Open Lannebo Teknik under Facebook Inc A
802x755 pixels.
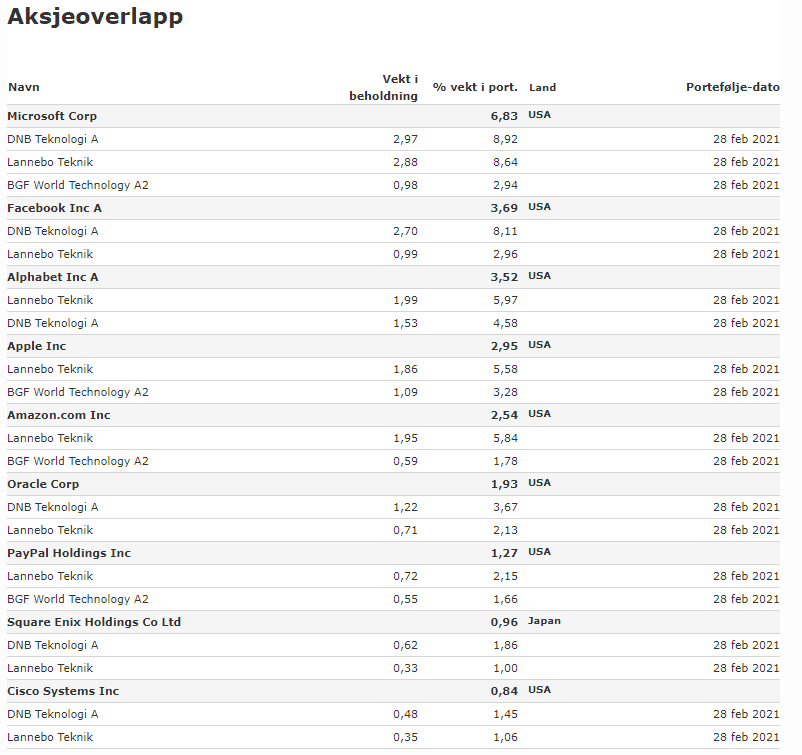(x=50, y=254)
